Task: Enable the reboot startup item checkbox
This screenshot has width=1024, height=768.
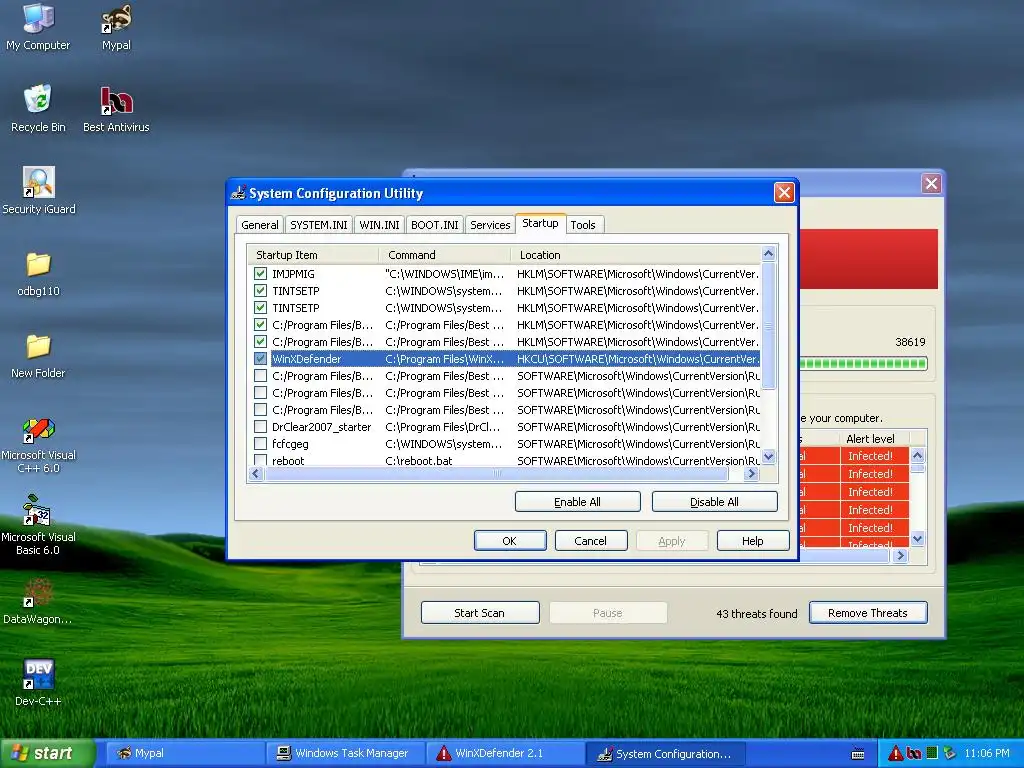Action: 261,460
